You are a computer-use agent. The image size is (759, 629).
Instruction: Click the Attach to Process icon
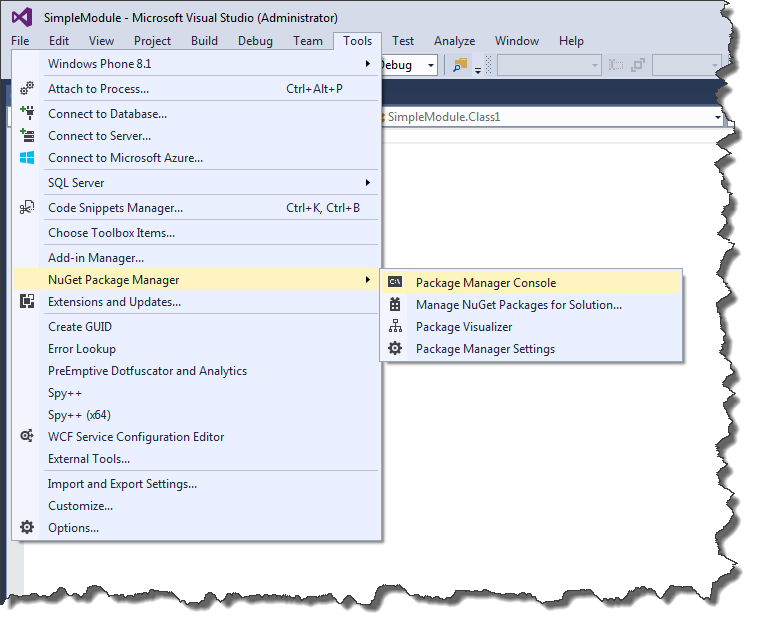click(x=27, y=89)
